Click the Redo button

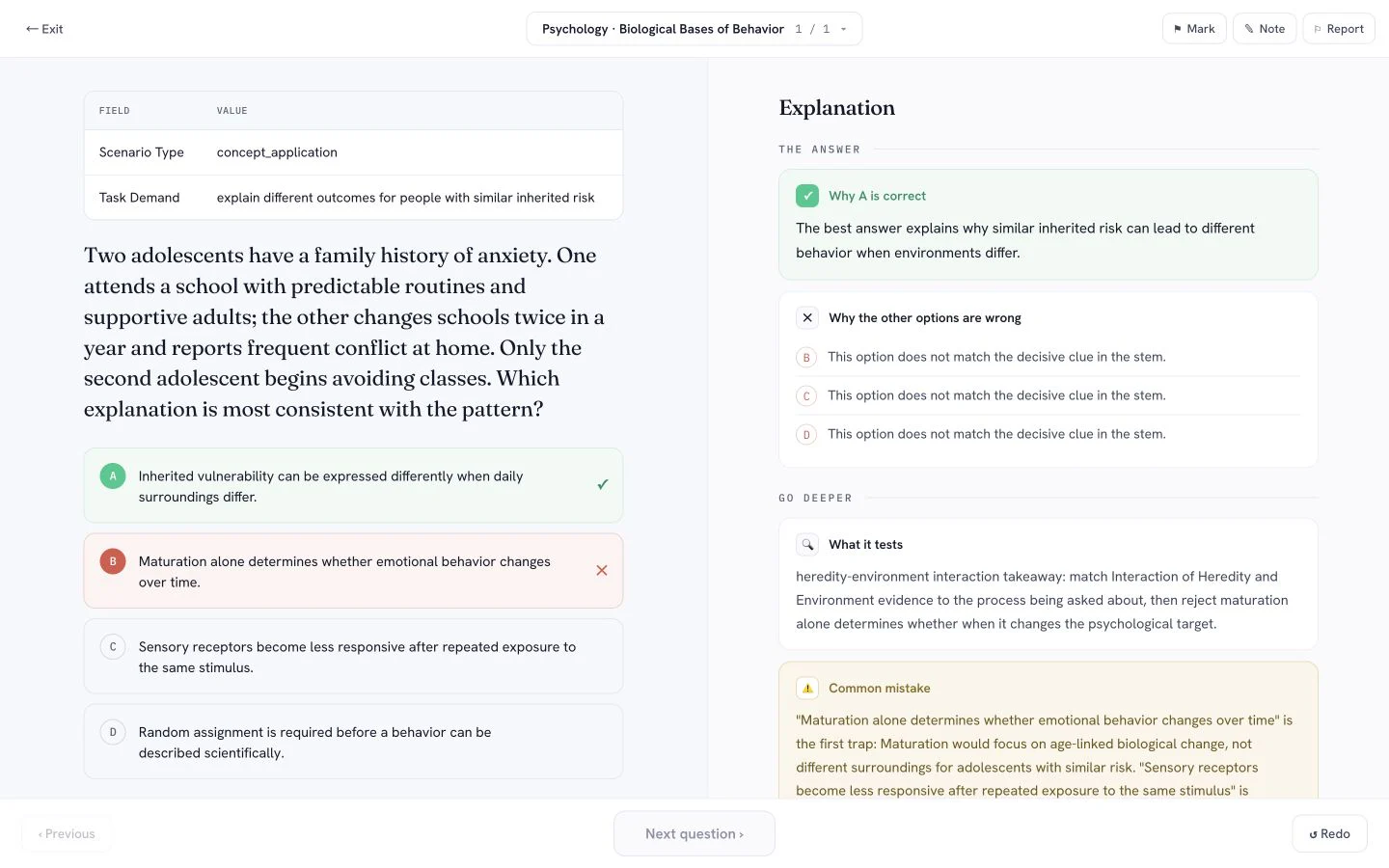click(1329, 834)
